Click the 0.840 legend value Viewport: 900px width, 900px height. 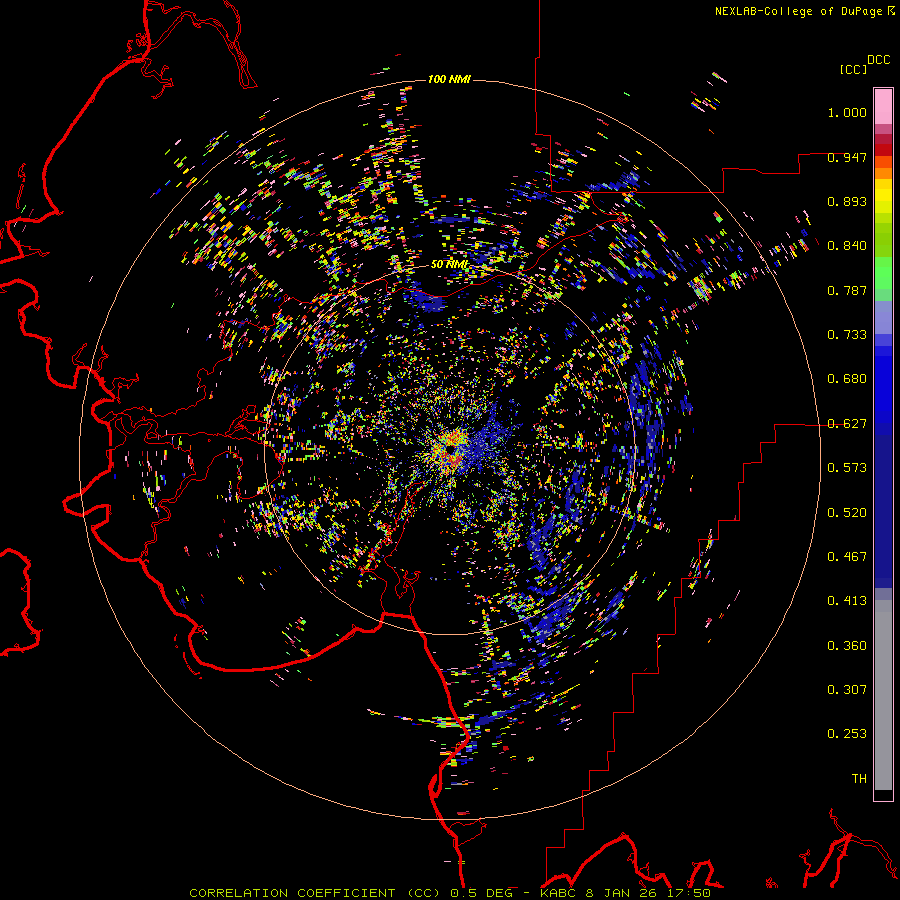(847, 246)
